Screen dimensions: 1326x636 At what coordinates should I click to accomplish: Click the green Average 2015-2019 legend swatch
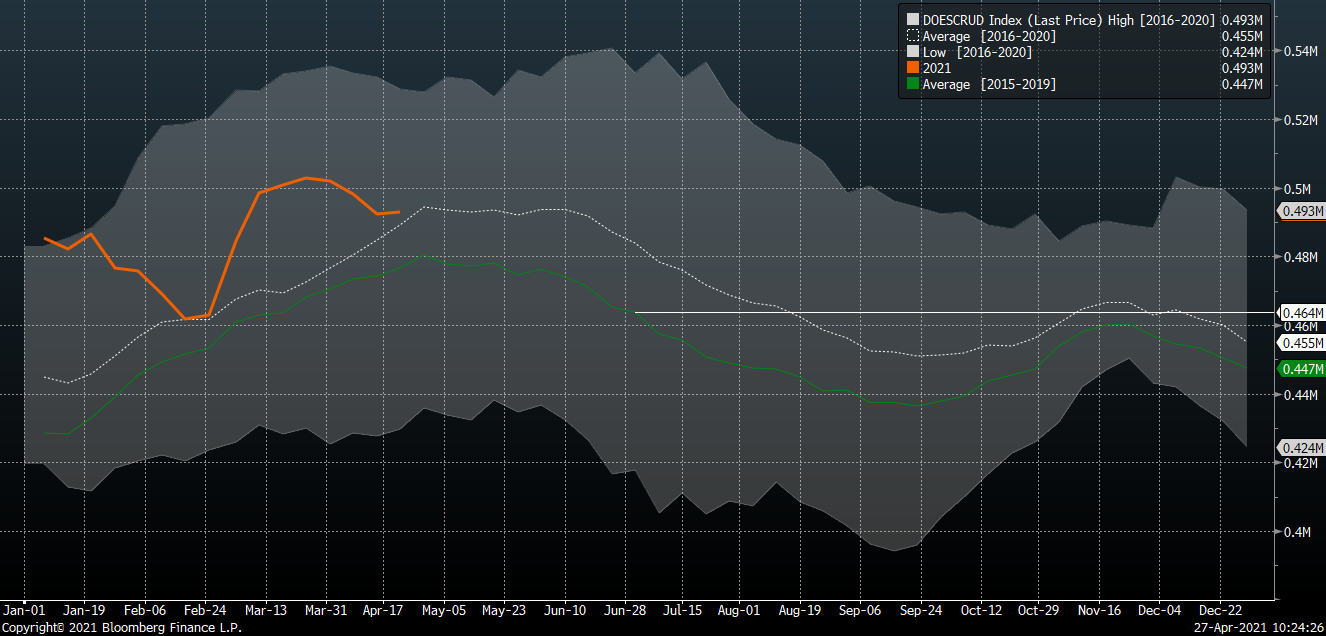click(x=913, y=85)
